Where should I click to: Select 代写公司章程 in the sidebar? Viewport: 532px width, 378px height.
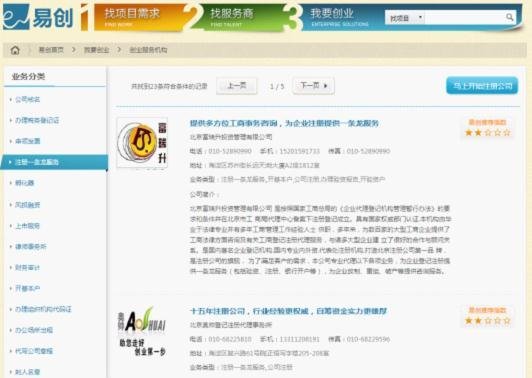point(34,351)
